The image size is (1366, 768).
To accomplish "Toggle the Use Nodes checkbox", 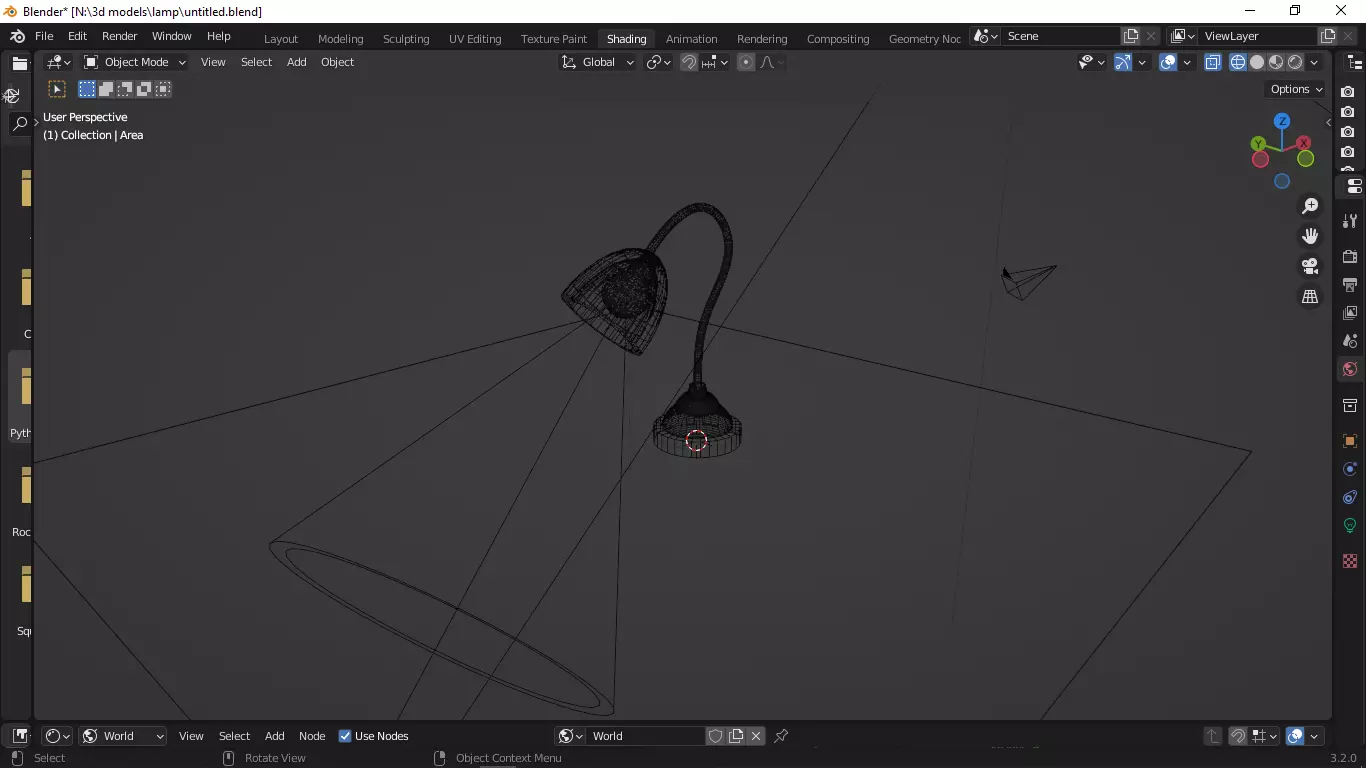I will (345, 736).
